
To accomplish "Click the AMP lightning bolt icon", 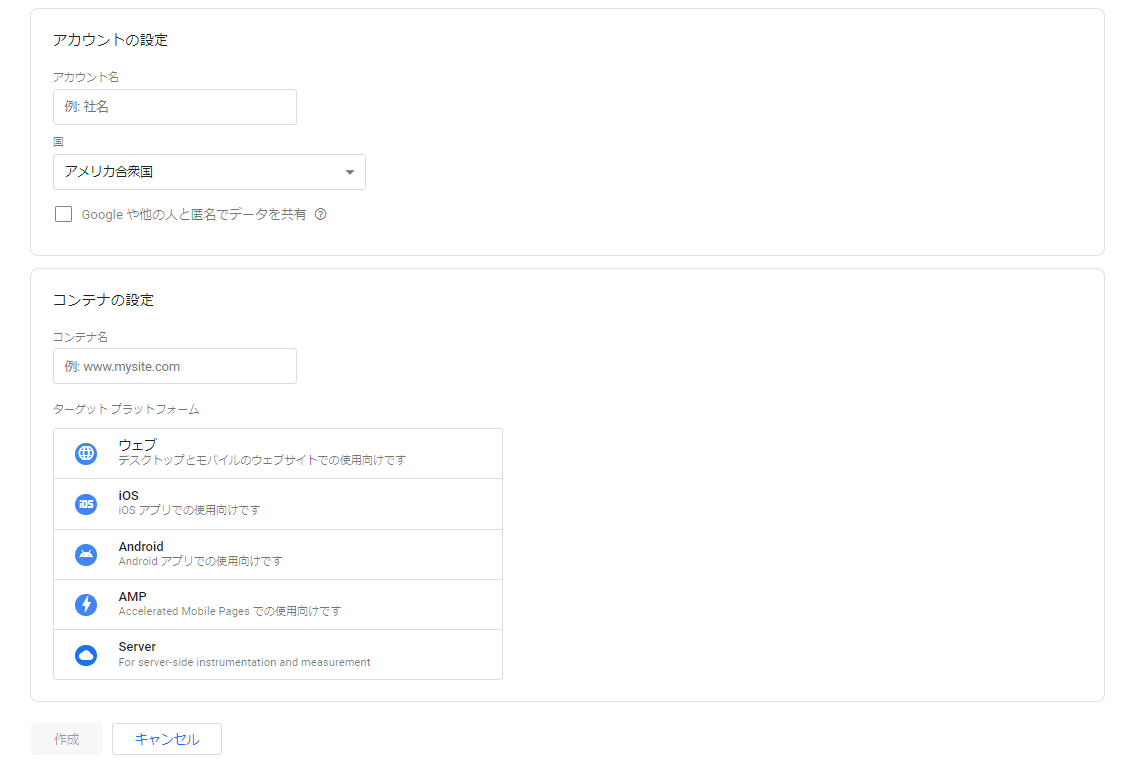I will (86, 605).
